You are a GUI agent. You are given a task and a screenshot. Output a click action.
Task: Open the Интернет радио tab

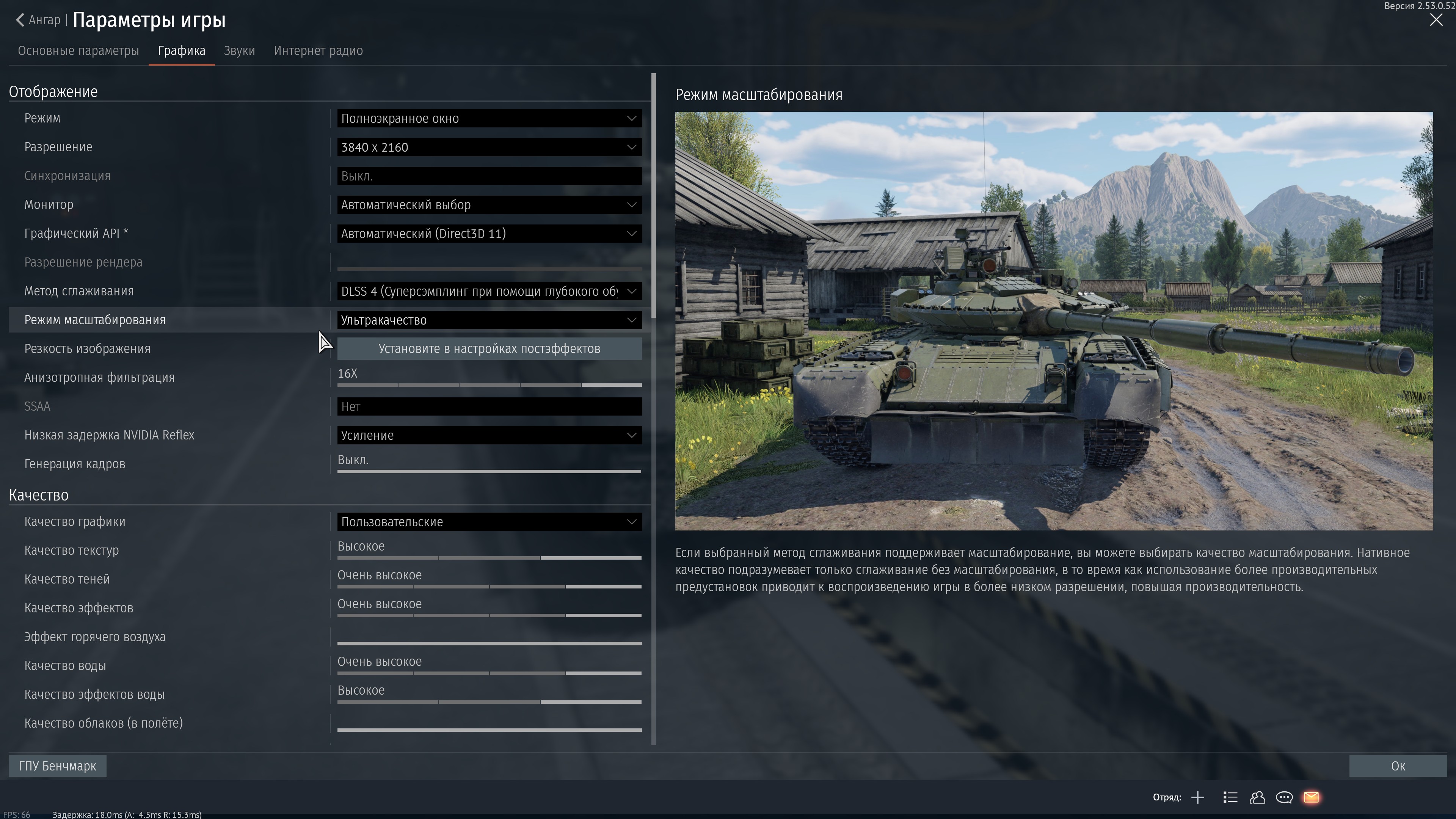point(318,51)
